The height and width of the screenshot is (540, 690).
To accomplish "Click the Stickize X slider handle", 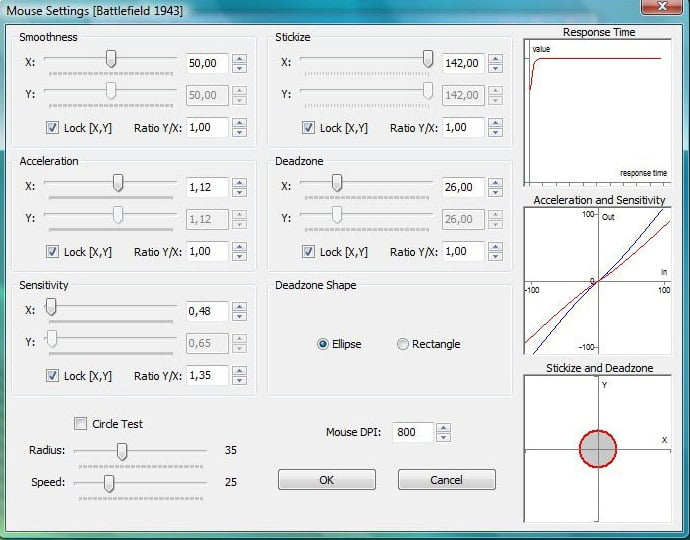I will (x=428, y=59).
